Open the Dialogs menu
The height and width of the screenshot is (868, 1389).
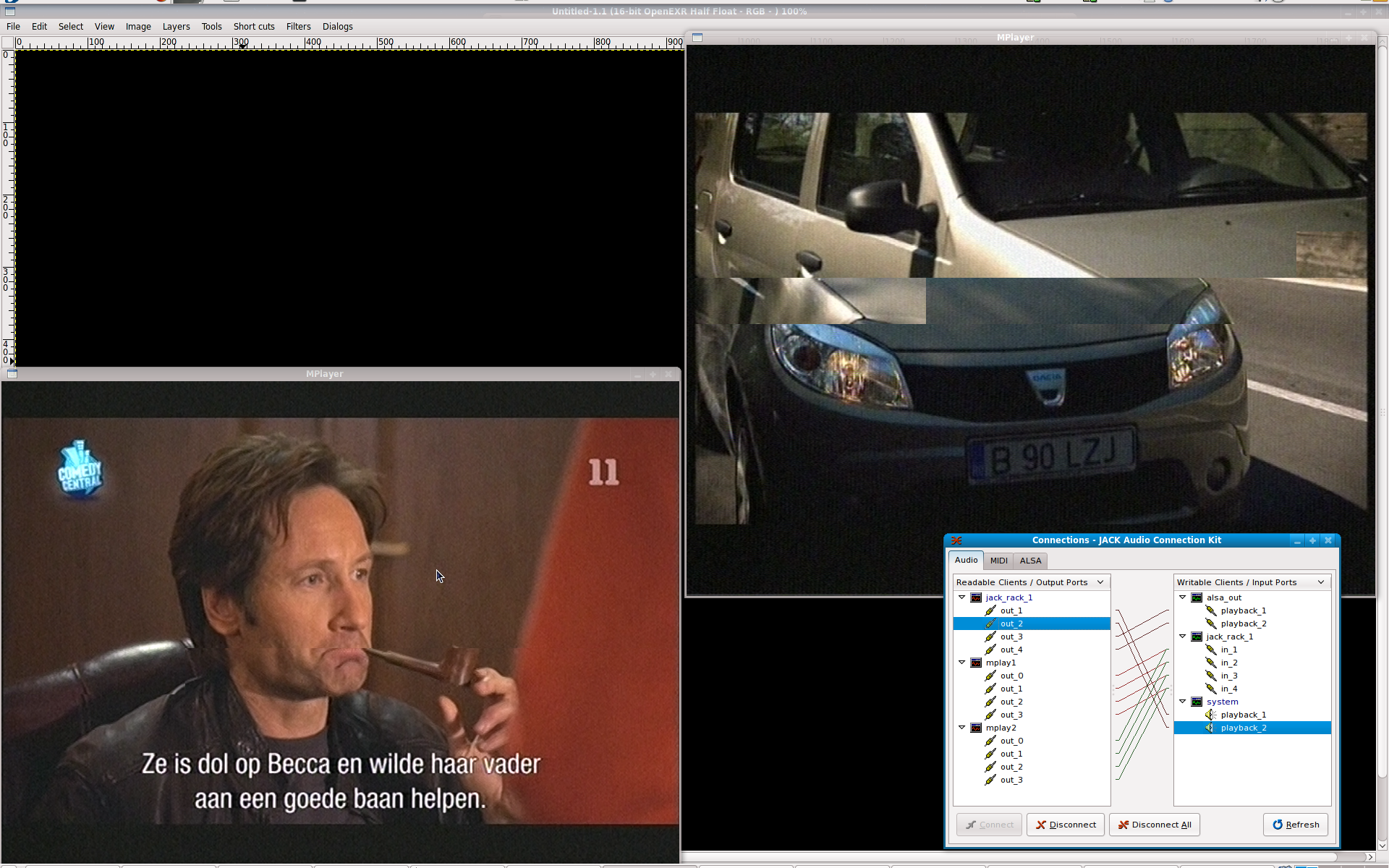(x=337, y=27)
